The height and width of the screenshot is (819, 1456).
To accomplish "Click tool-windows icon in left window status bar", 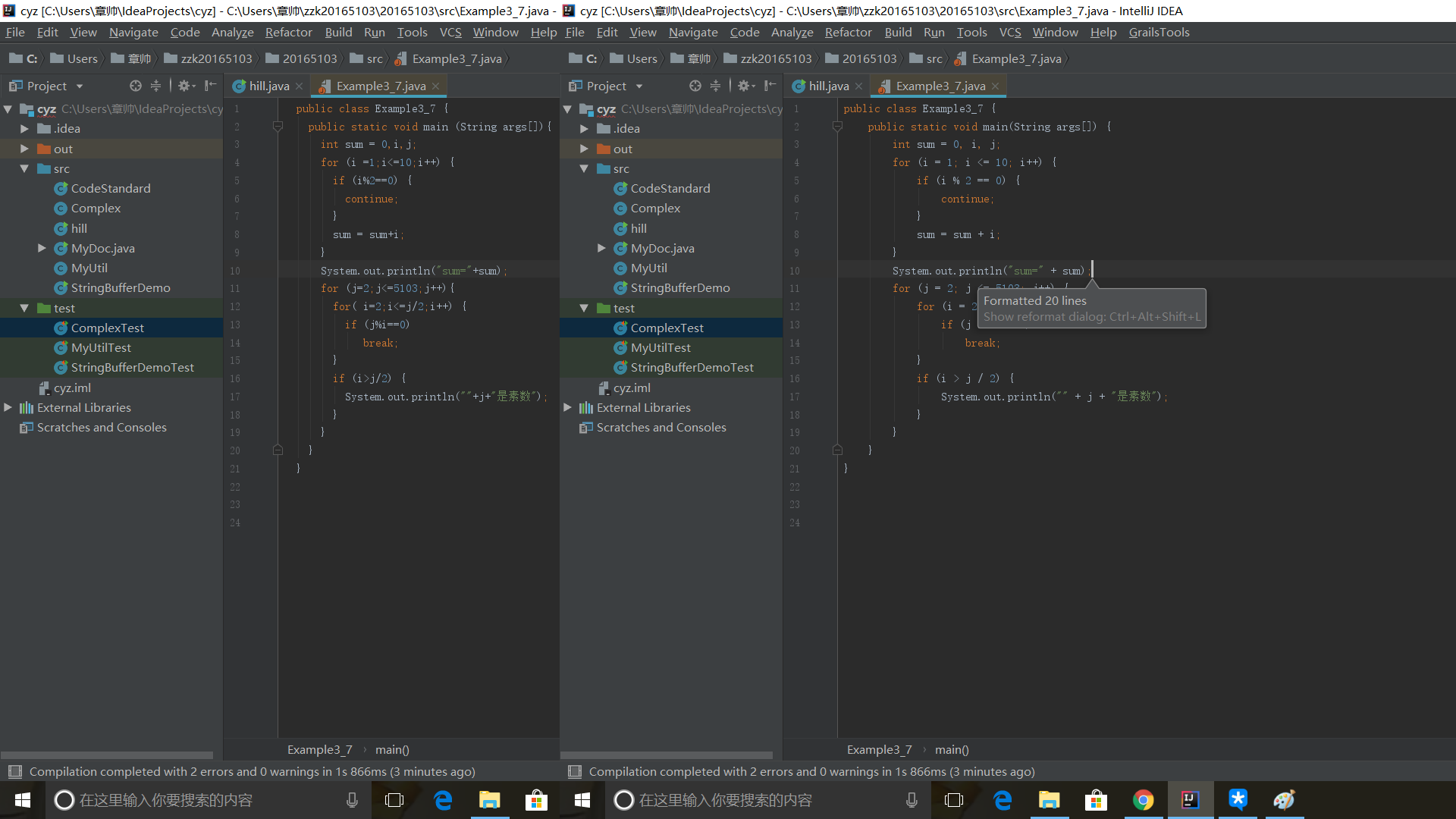I will pyautogui.click(x=15, y=771).
